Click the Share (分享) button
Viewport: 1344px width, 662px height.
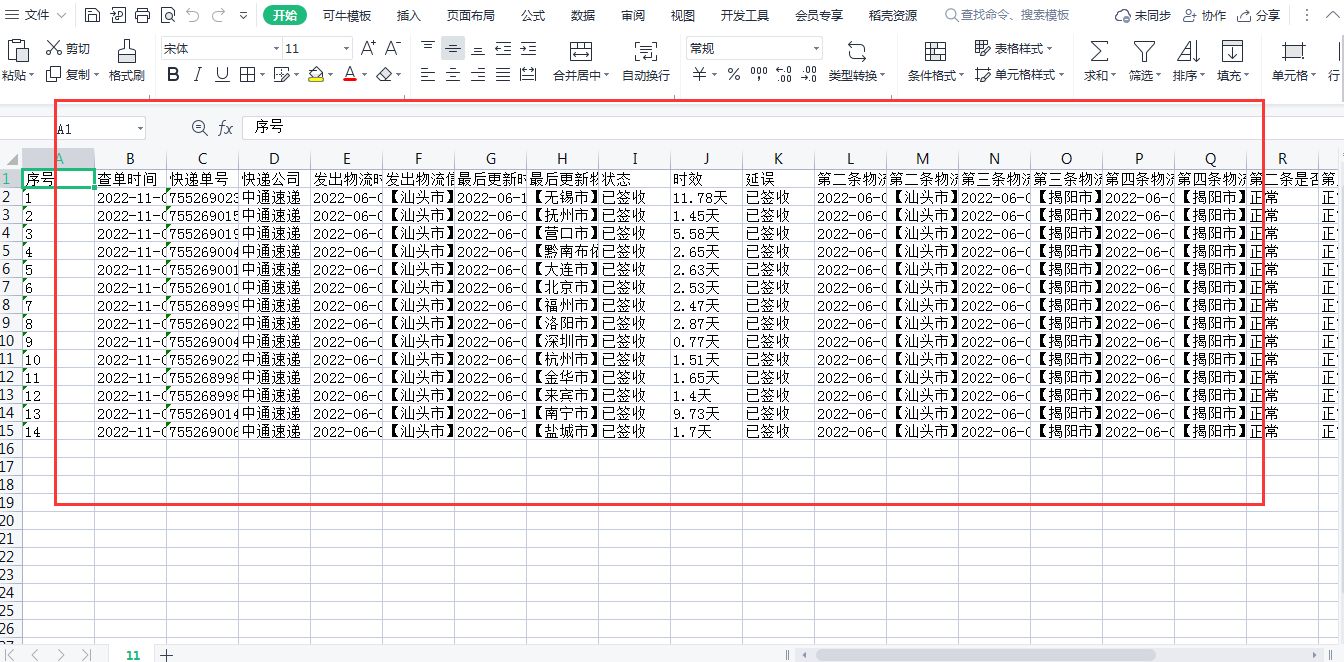coord(1259,15)
